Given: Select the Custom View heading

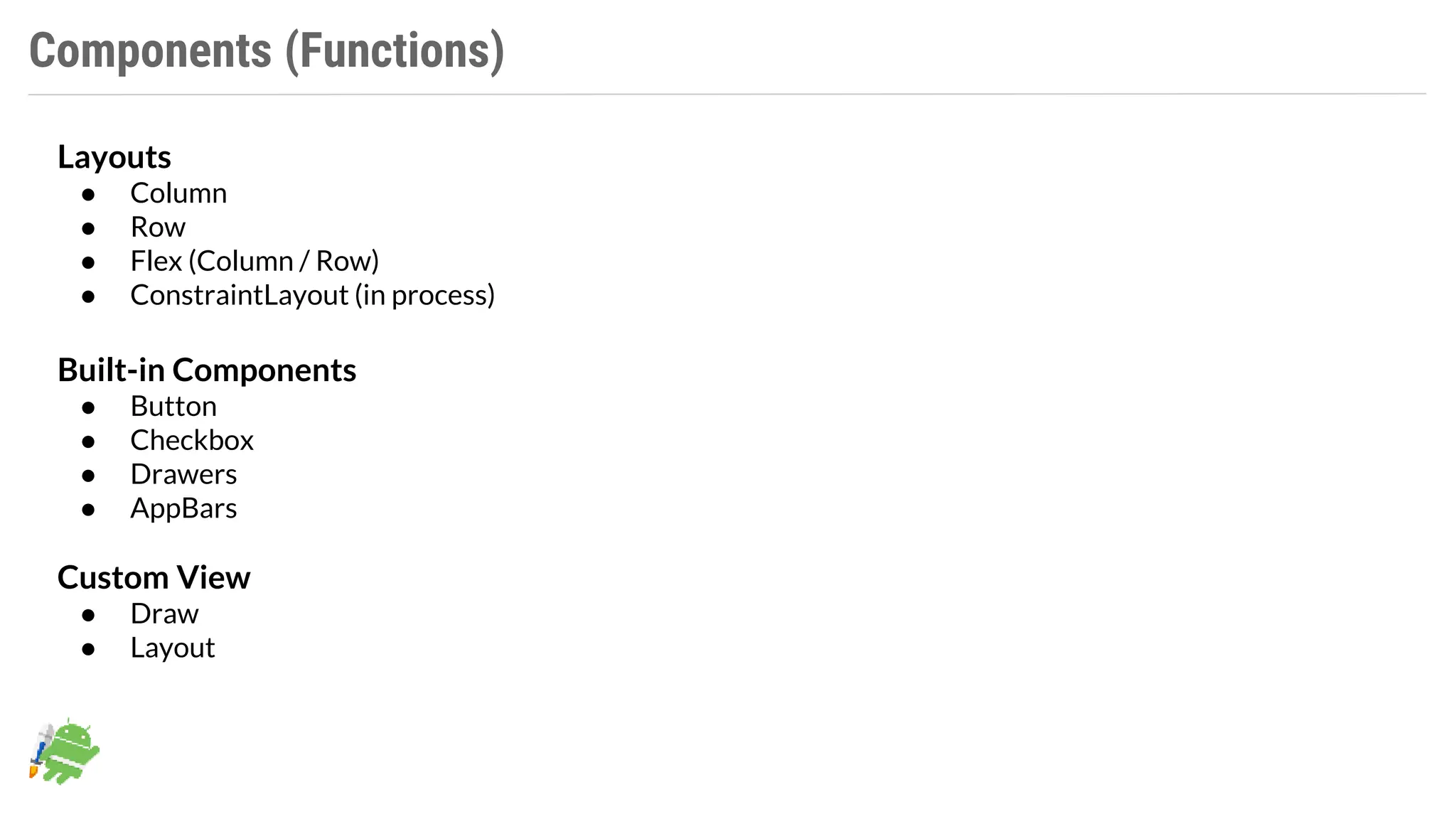Looking at the screenshot, I should [x=154, y=577].
